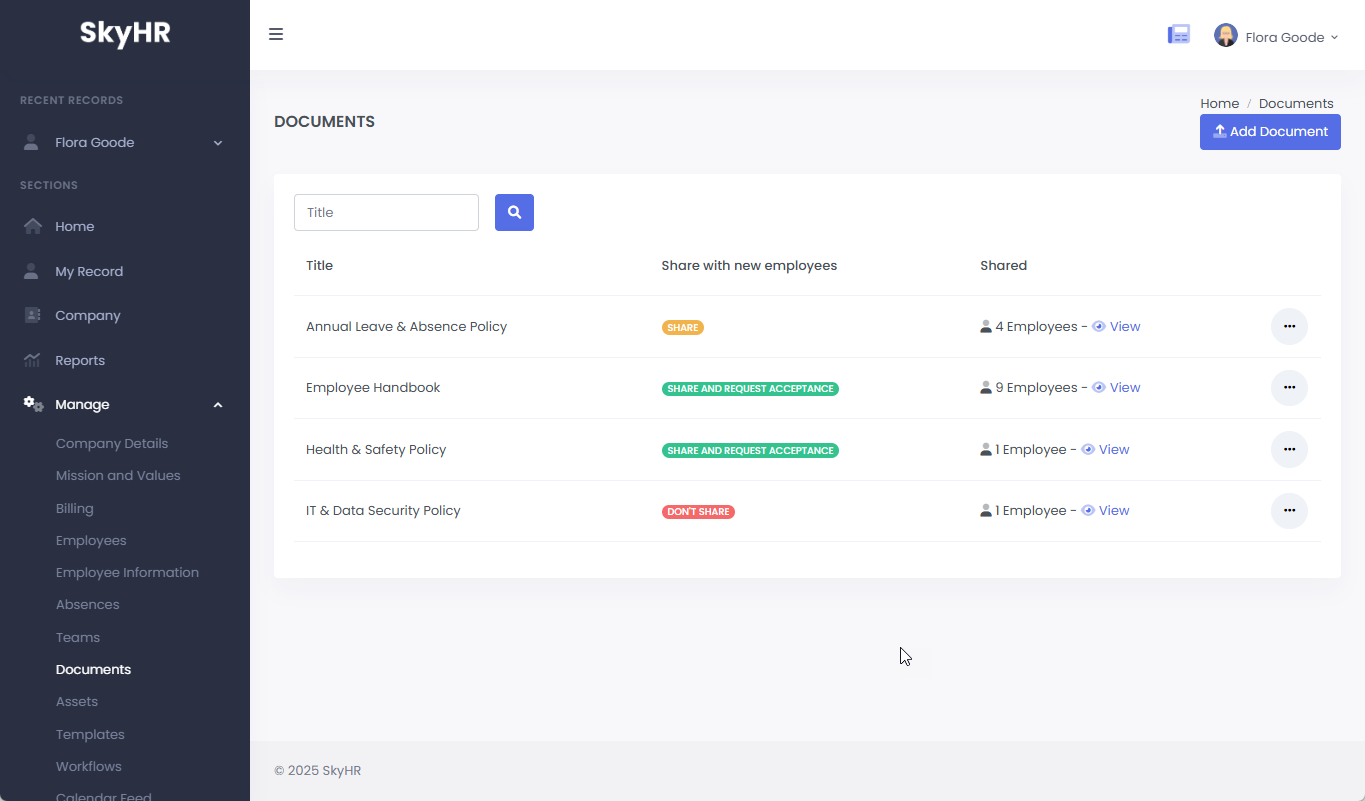Open the news feed icon in header
Screen dimensions: 1365x801
click(1179, 35)
